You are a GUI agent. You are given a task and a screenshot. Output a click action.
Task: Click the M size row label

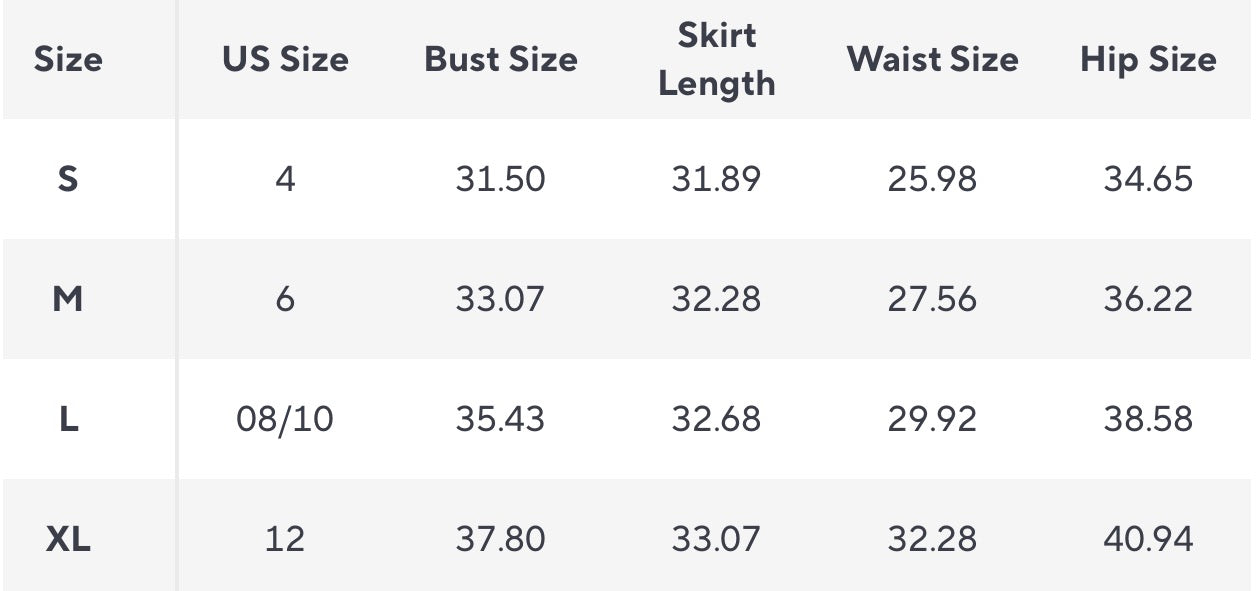point(68,299)
